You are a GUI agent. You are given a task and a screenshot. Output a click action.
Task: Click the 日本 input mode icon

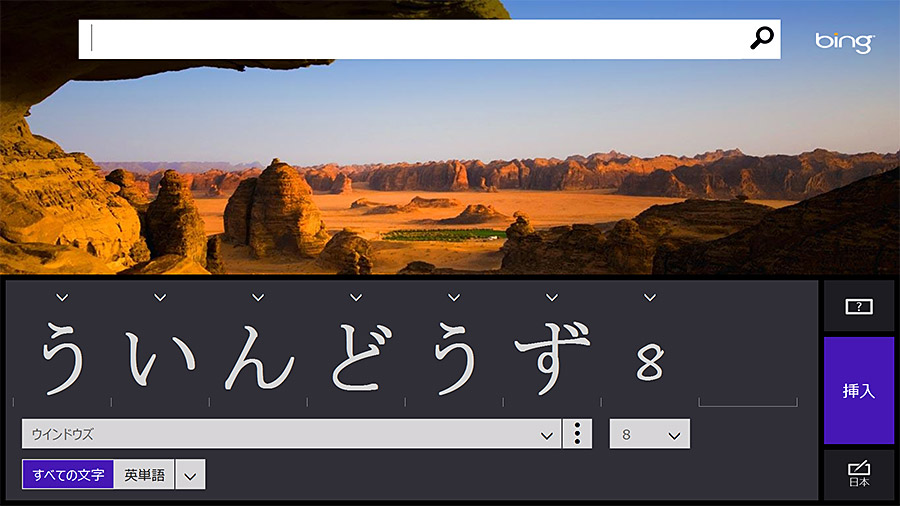coord(859,474)
